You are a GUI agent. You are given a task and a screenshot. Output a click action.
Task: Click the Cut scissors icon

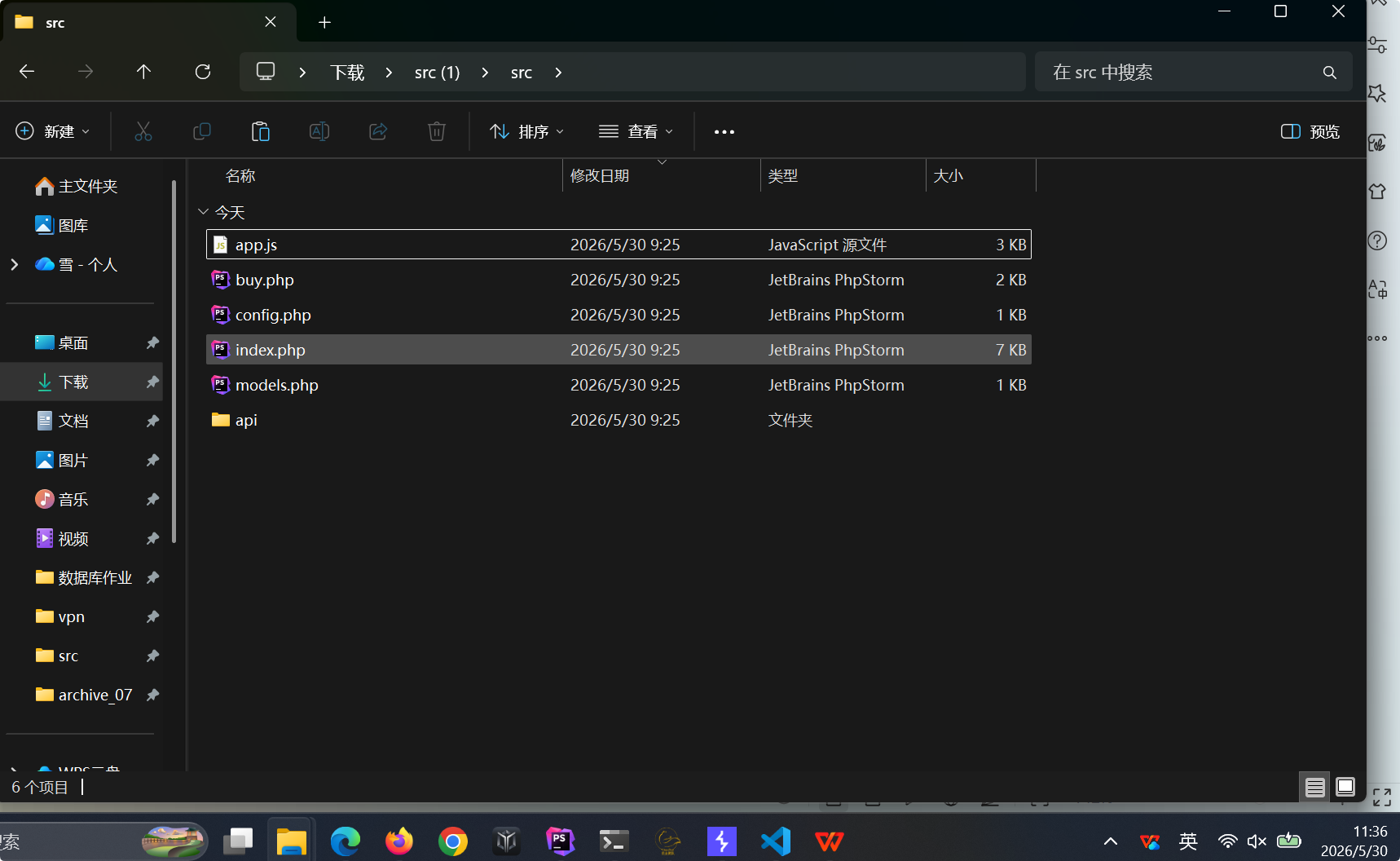143,131
